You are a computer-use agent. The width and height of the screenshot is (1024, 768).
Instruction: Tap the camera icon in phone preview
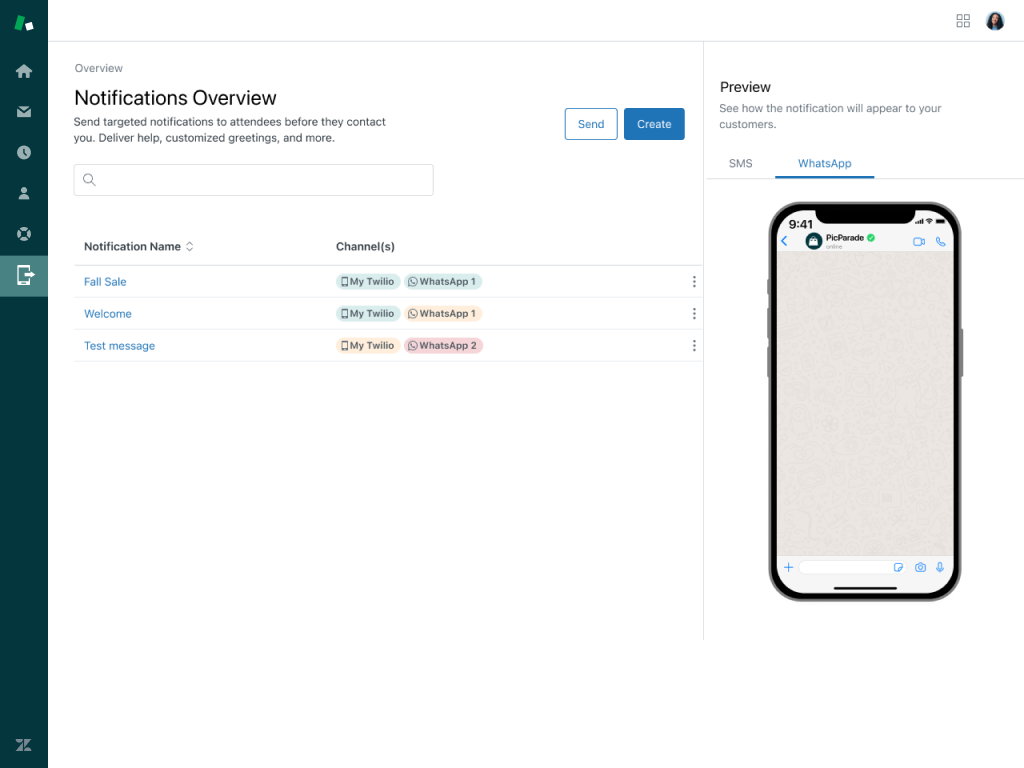921,567
